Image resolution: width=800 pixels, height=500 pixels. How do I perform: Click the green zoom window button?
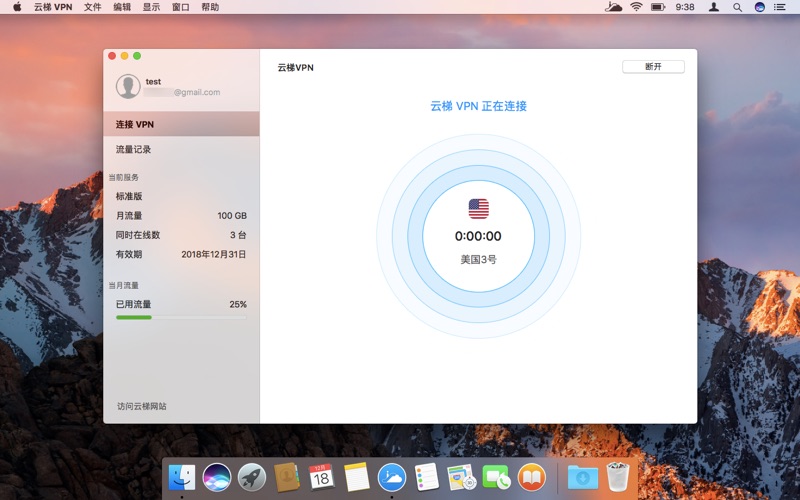[x=137, y=56]
